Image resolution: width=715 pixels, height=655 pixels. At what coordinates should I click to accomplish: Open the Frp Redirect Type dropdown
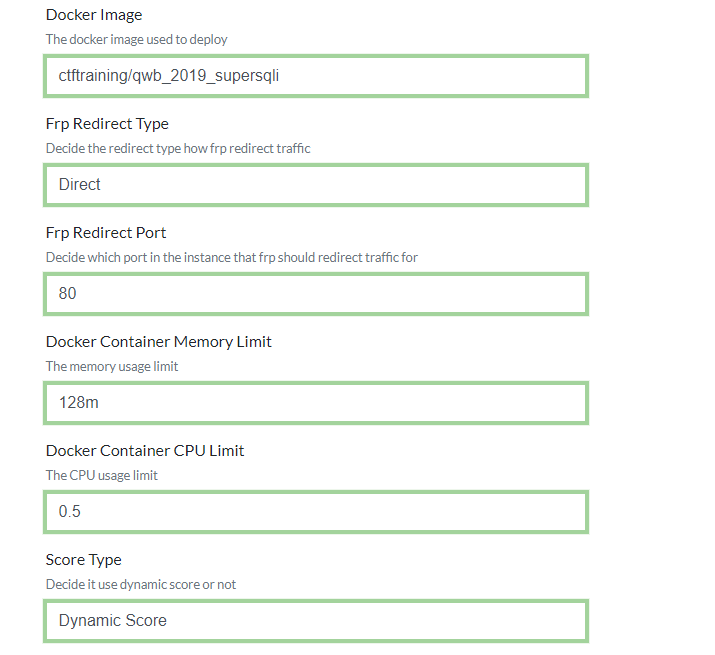click(x=315, y=185)
